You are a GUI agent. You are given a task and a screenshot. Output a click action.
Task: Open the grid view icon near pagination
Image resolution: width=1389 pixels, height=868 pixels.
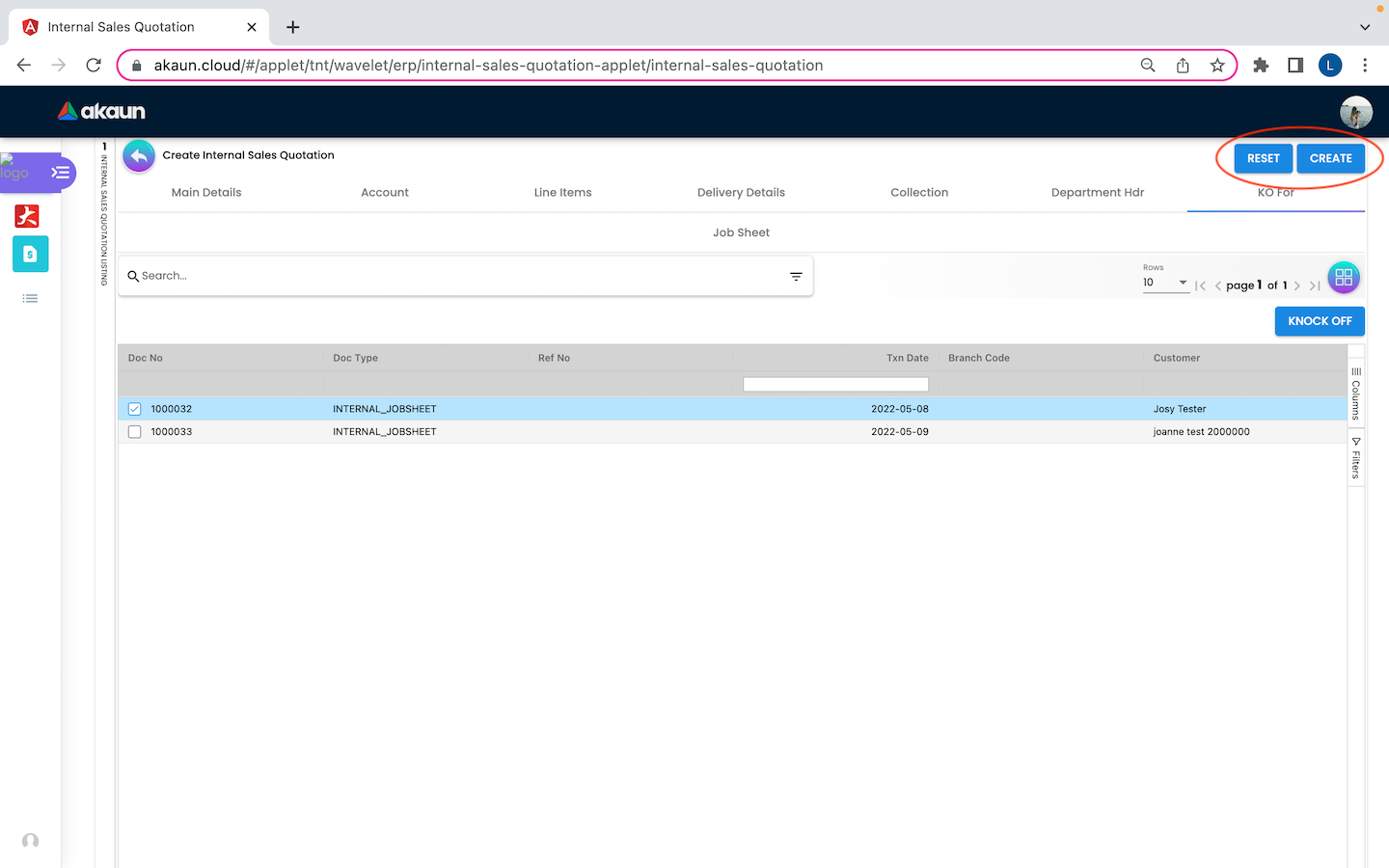click(1343, 278)
